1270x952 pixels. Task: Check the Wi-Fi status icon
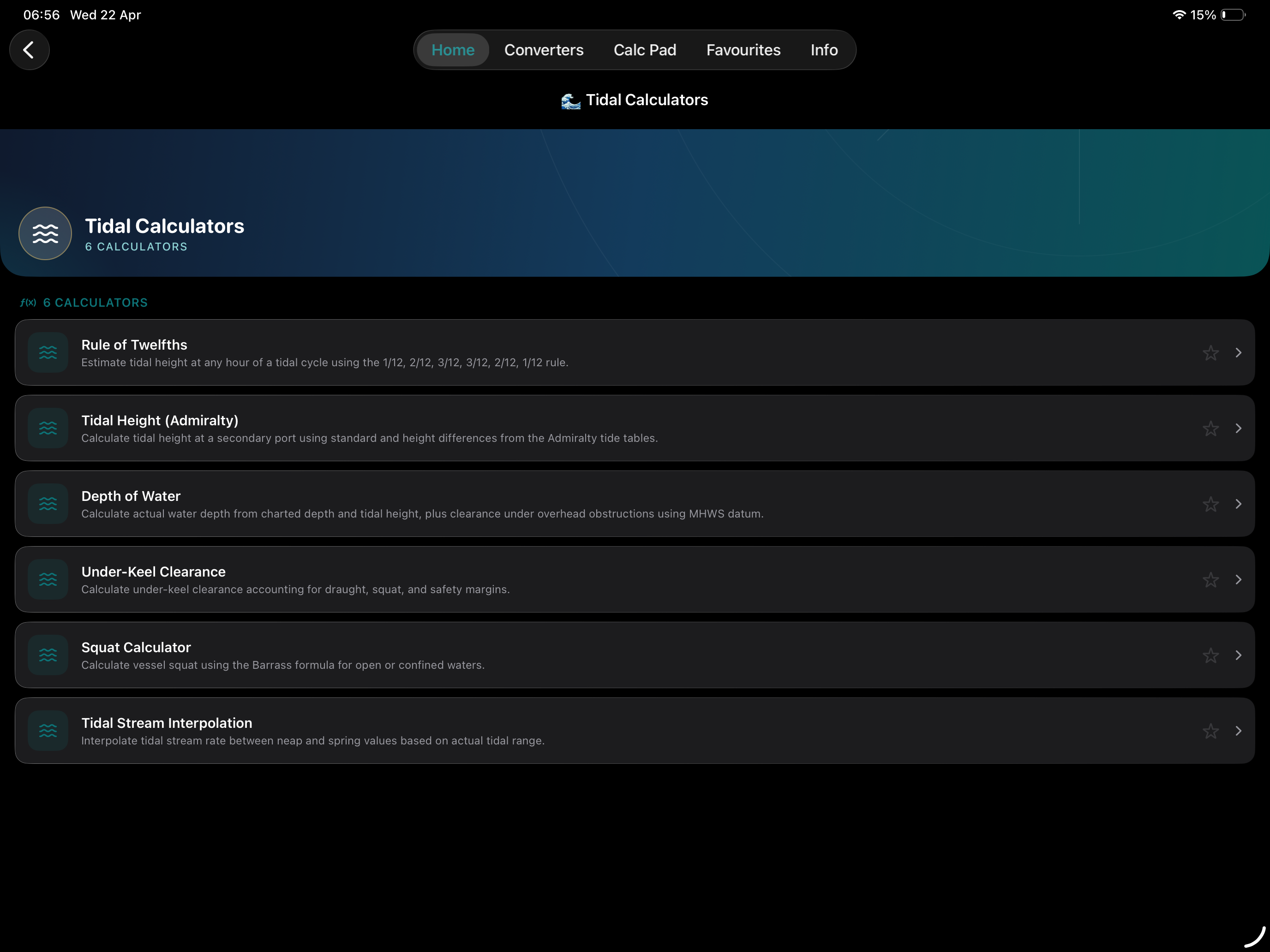click(1179, 15)
